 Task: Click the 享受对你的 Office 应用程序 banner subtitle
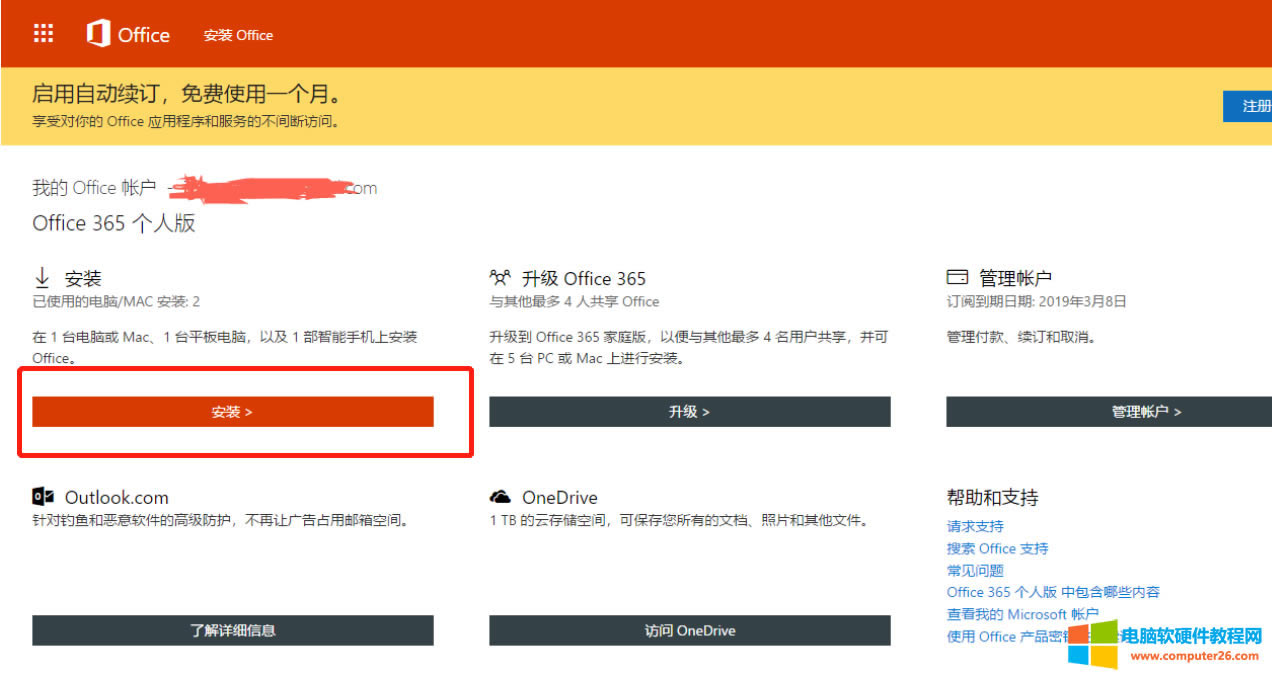click(x=185, y=122)
